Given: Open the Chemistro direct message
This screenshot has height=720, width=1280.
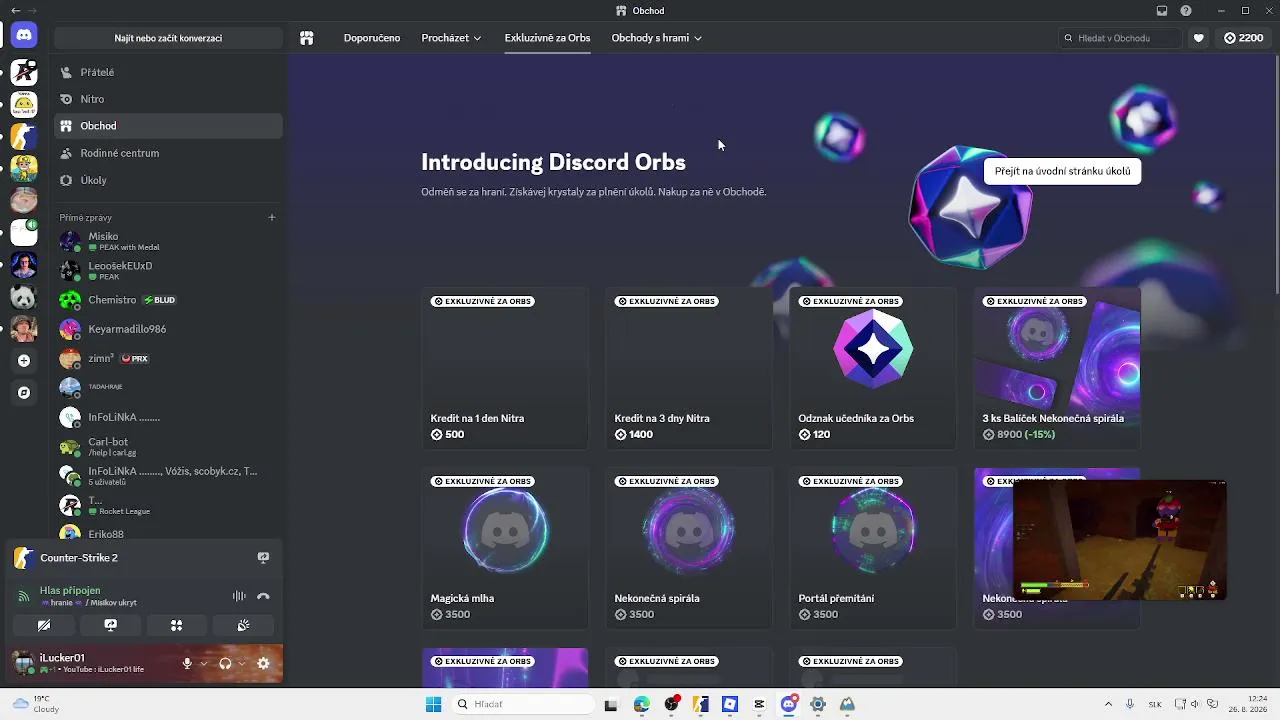Looking at the screenshot, I should click(x=168, y=300).
